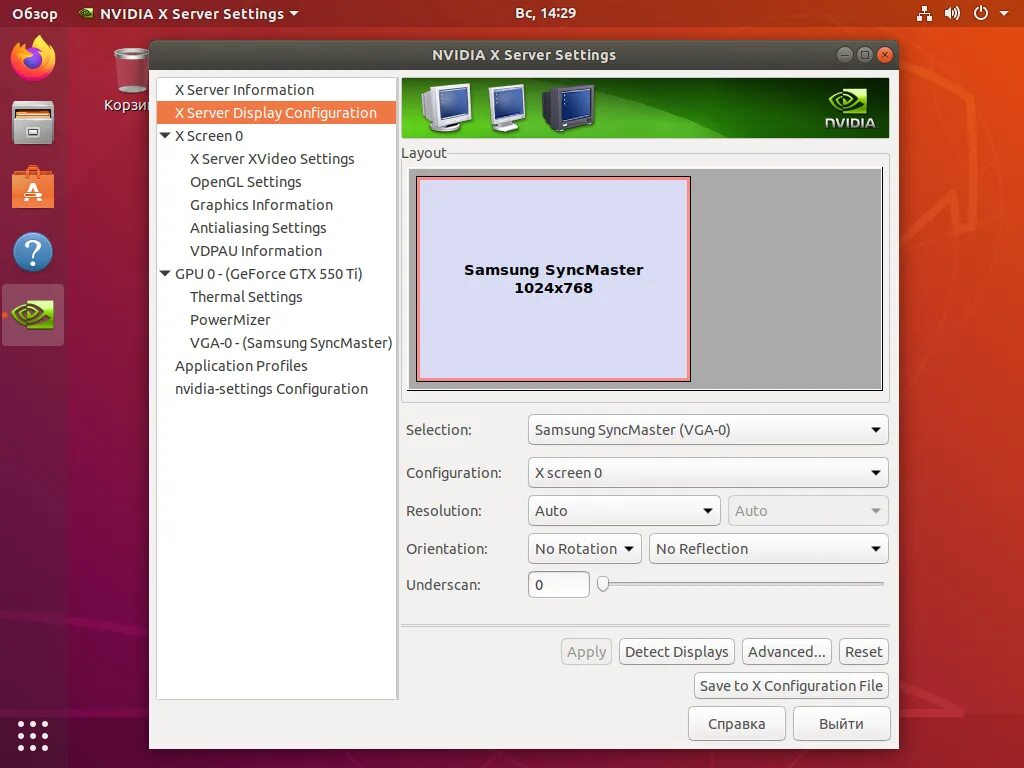Open Graphics Information page

coord(261,204)
